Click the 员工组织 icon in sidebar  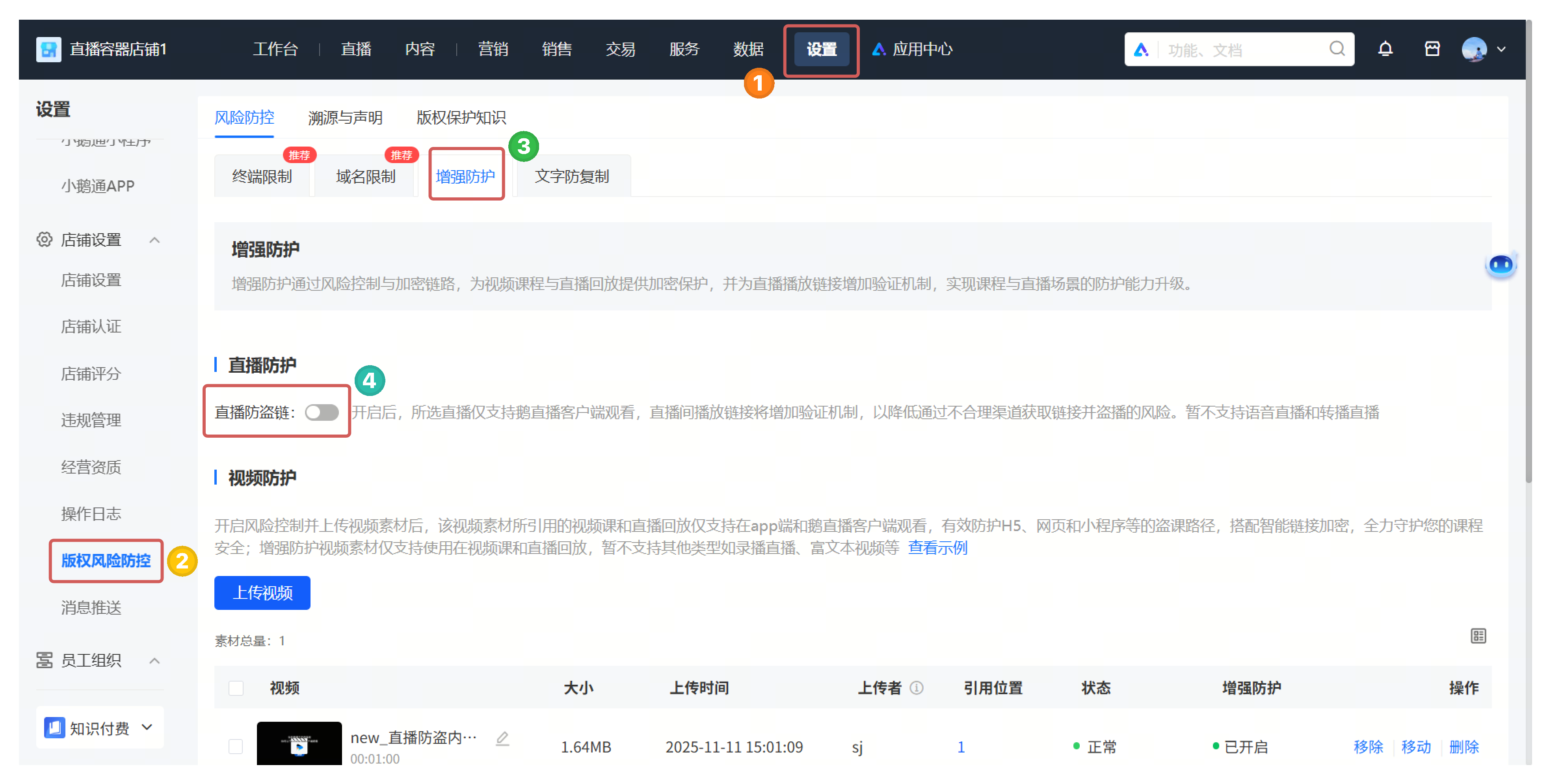point(44,660)
